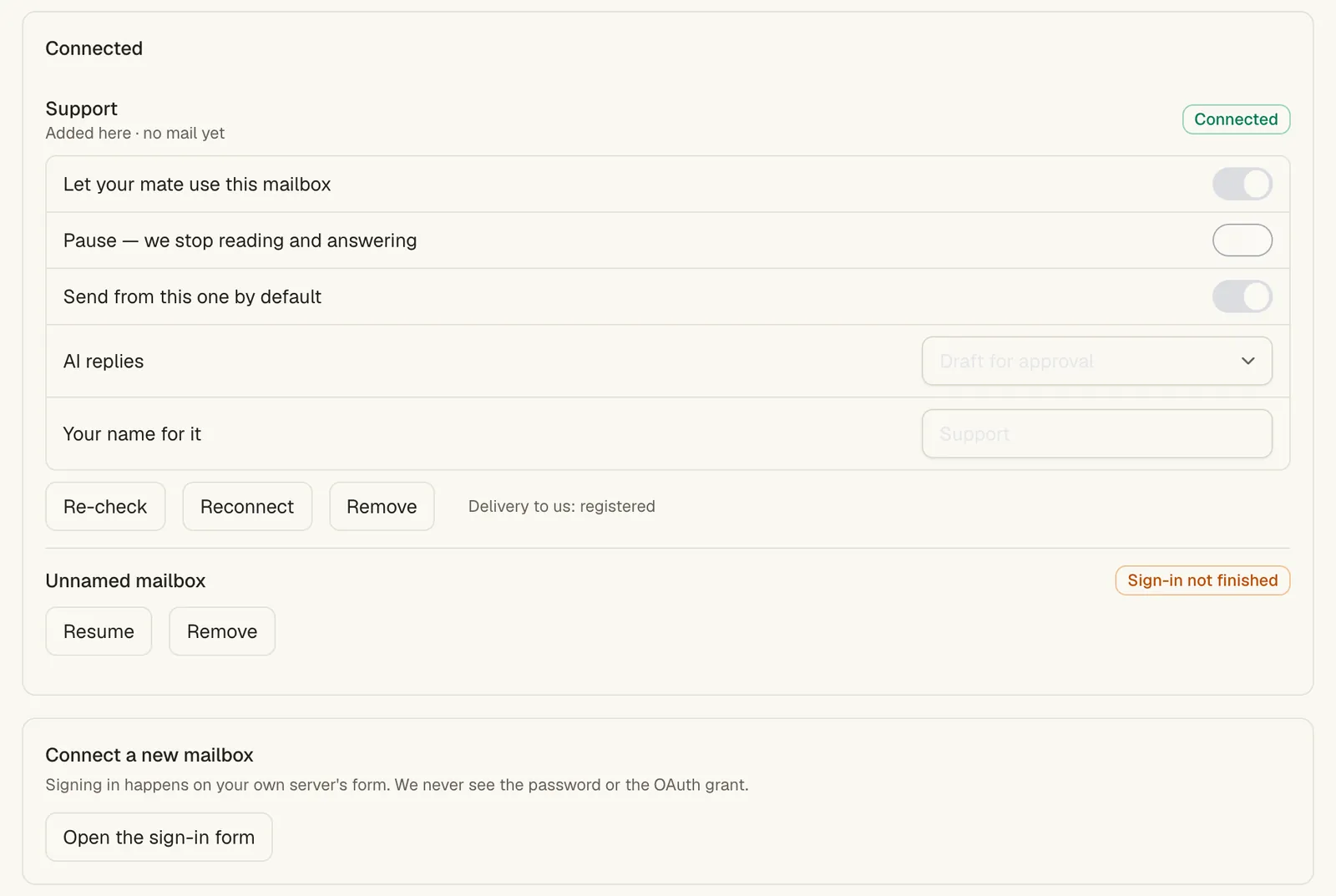Click the 'Sign-in not finished' badge
1336x896 pixels.
click(x=1202, y=580)
